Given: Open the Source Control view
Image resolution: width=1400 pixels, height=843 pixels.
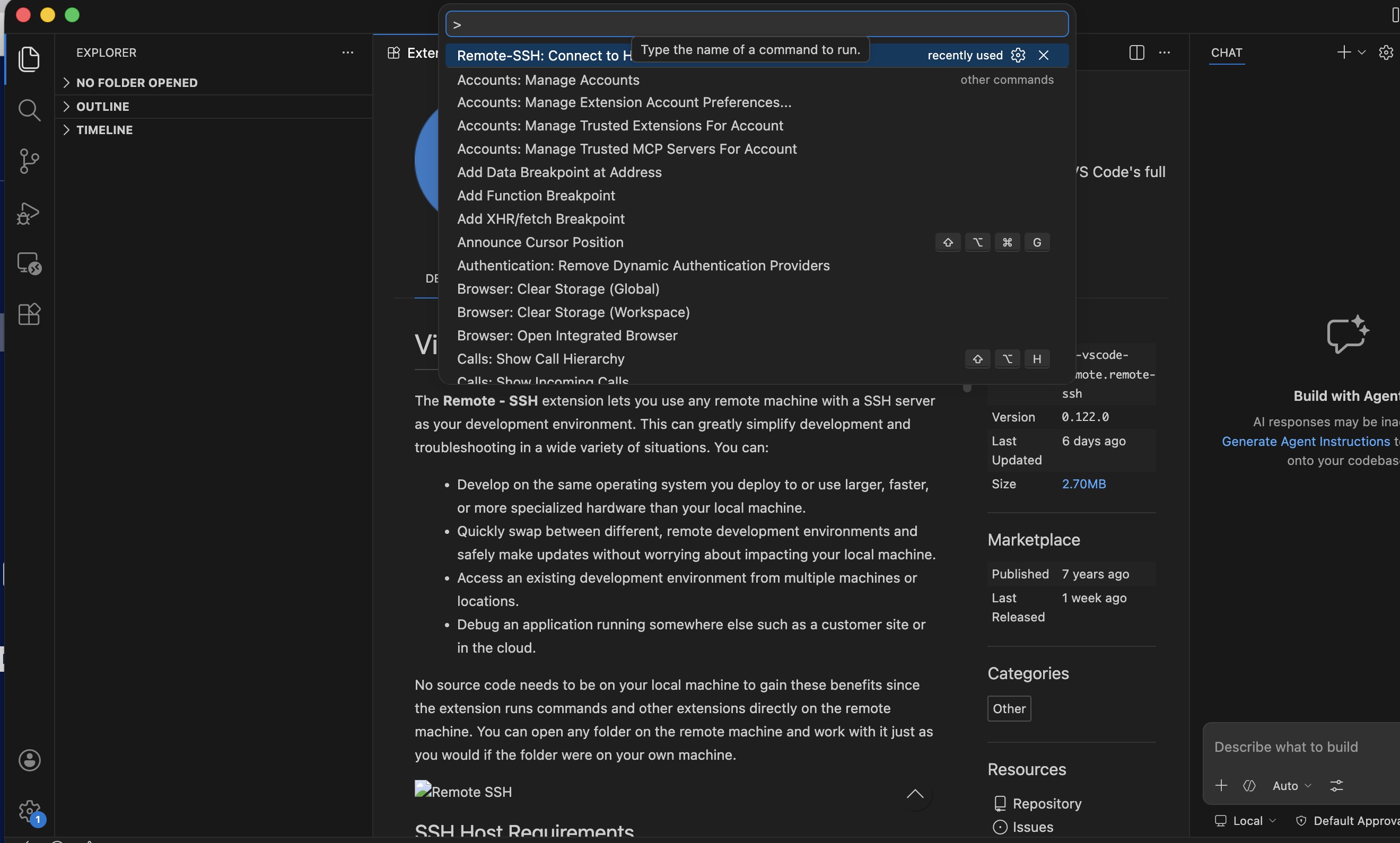Looking at the screenshot, I should [x=29, y=161].
